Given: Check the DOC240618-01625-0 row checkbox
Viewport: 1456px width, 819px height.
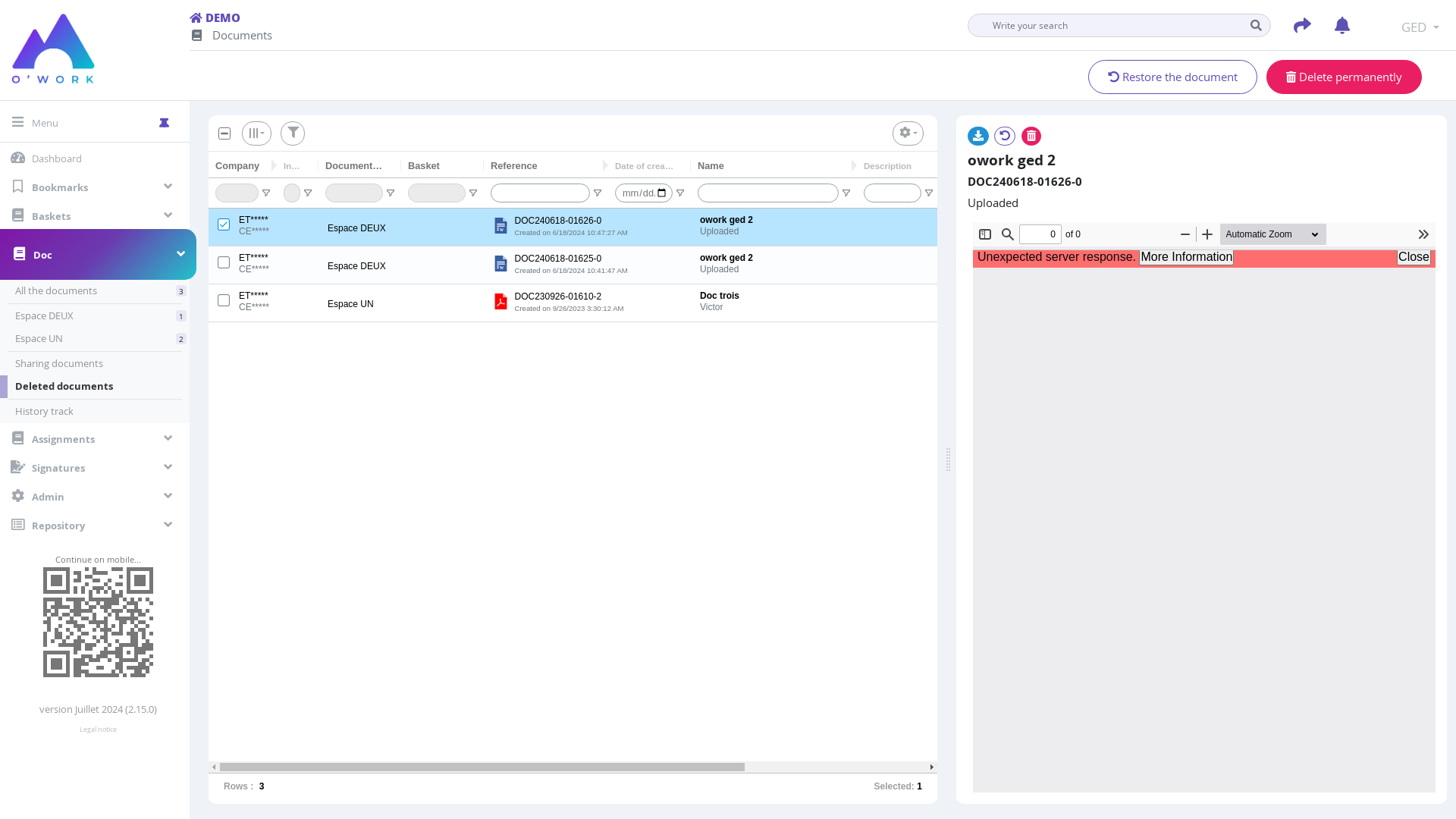Looking at the screenshot, I should pos(224,262).
